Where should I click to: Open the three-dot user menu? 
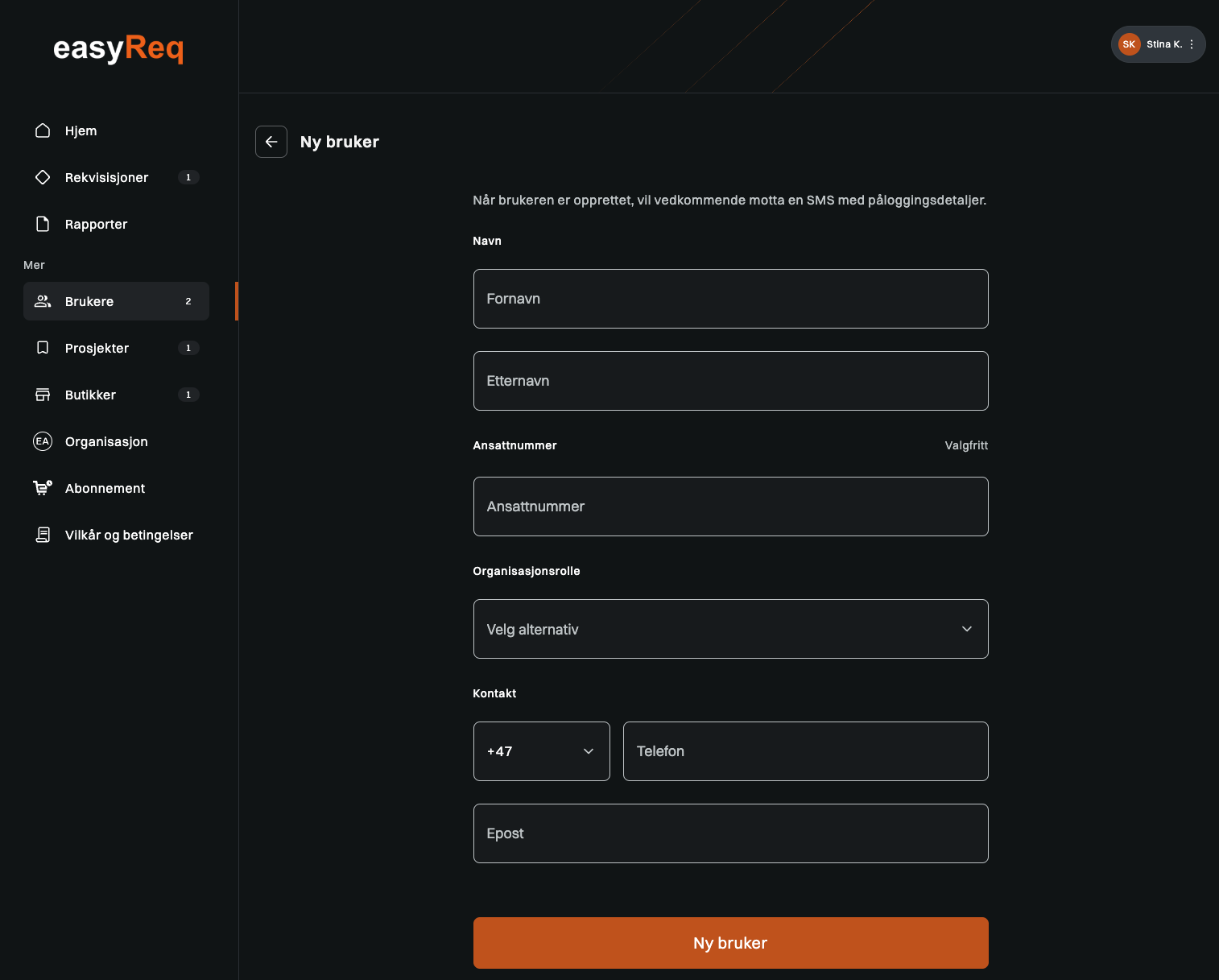(1192, 44)
